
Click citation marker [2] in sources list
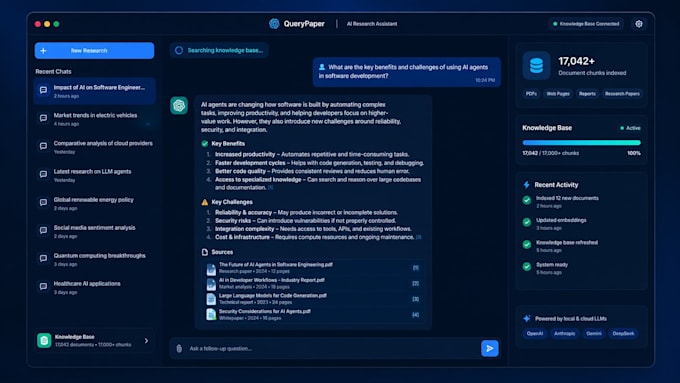point(415,284)
